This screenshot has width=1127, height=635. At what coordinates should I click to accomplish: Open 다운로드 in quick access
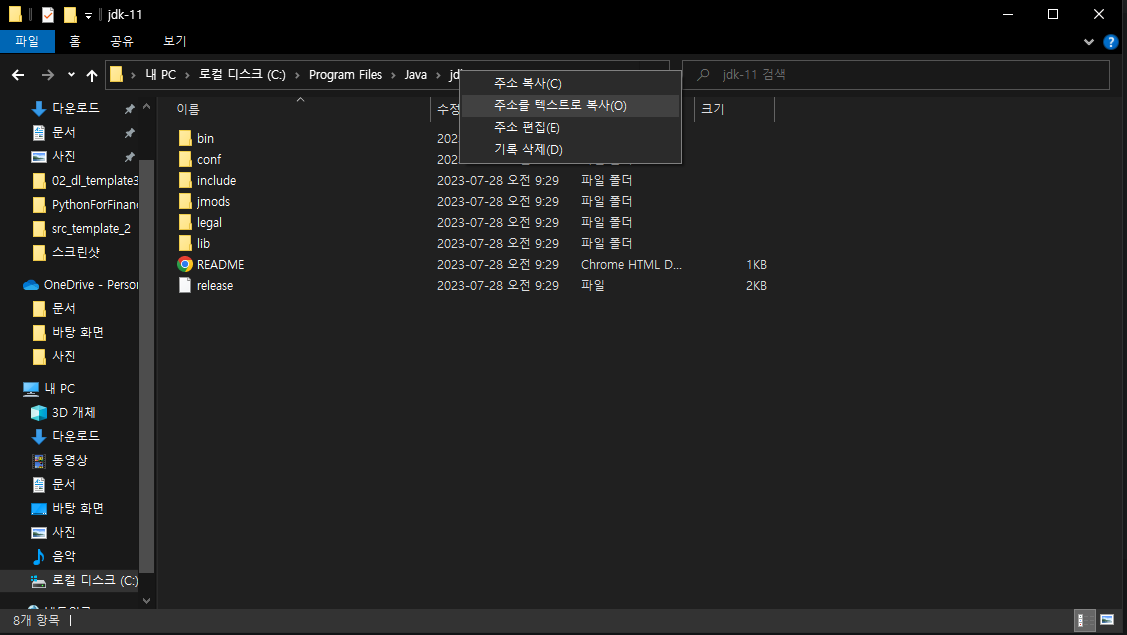pyautogui.click(x=75, y=108)
